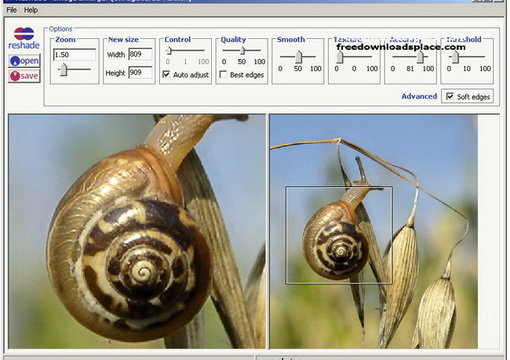Click the New size group label
The height and width of the screenshot is (360, 510).
[123, 39]
